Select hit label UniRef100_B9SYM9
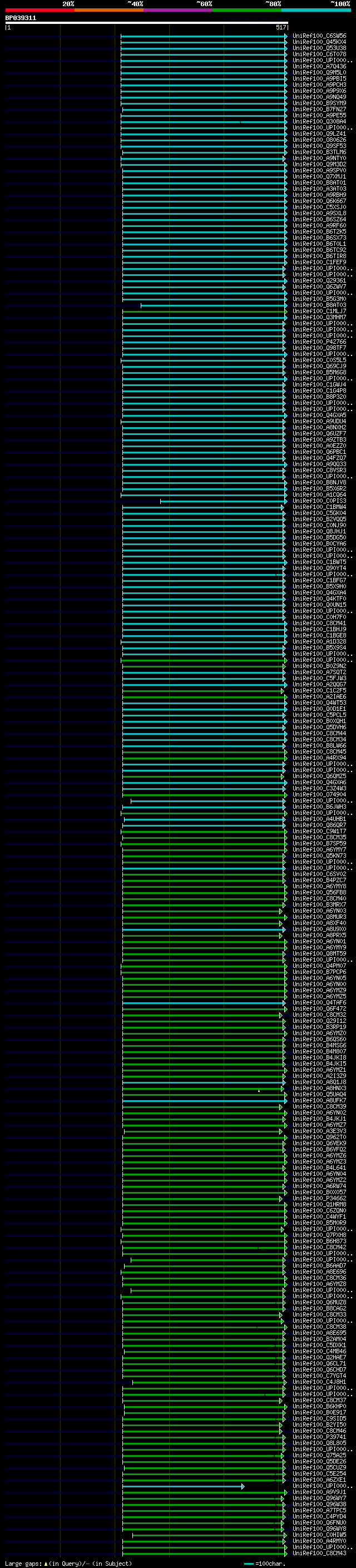 pos(319,103)
